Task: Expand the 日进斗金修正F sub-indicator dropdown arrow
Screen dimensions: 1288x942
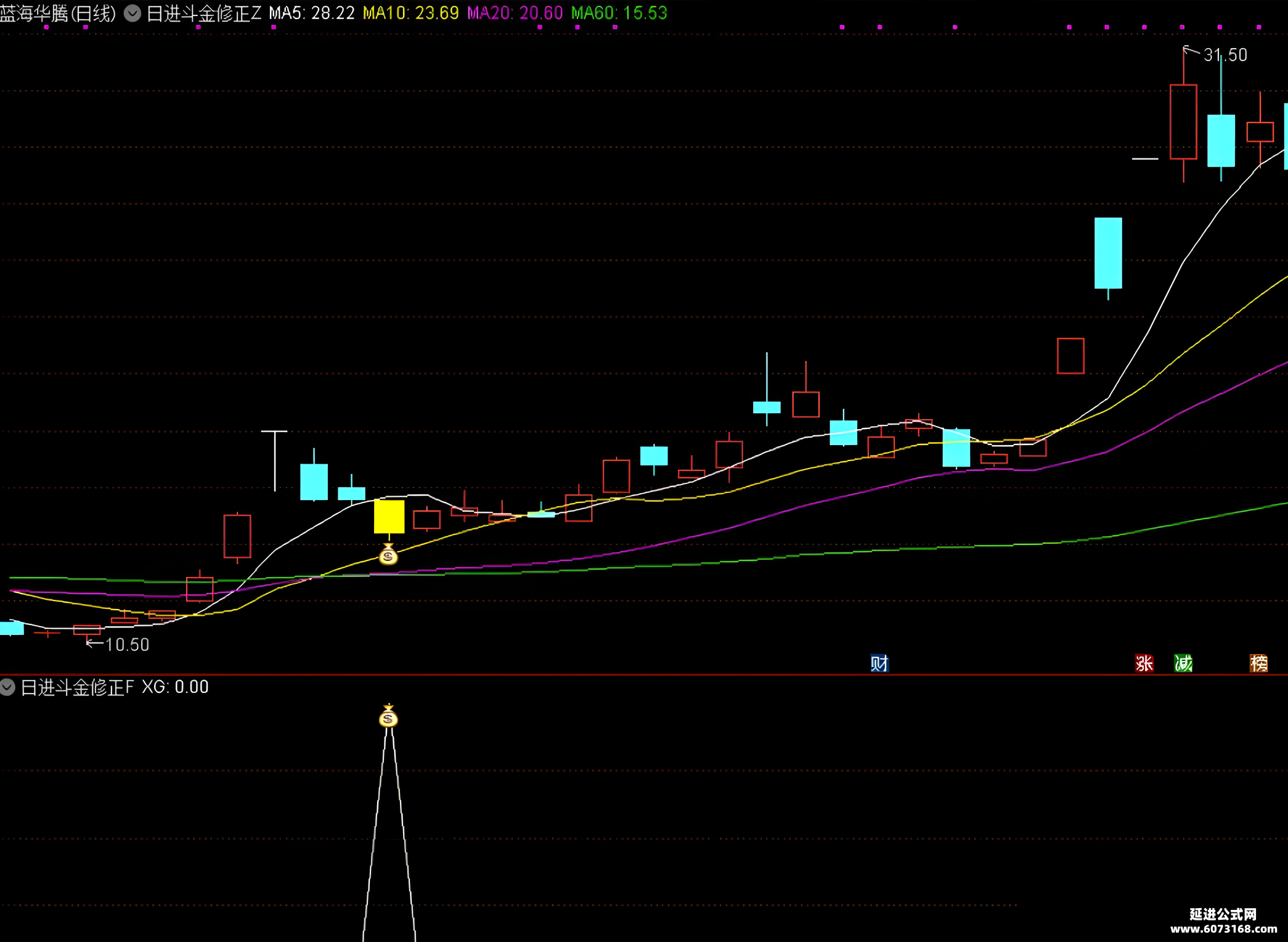Action: (x=7, y=687)
